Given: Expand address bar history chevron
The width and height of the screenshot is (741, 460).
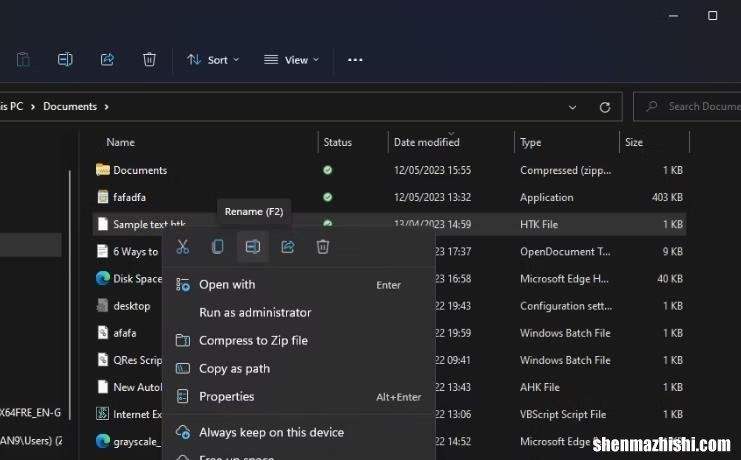Looking at the screenshot, I should [572, 107].
